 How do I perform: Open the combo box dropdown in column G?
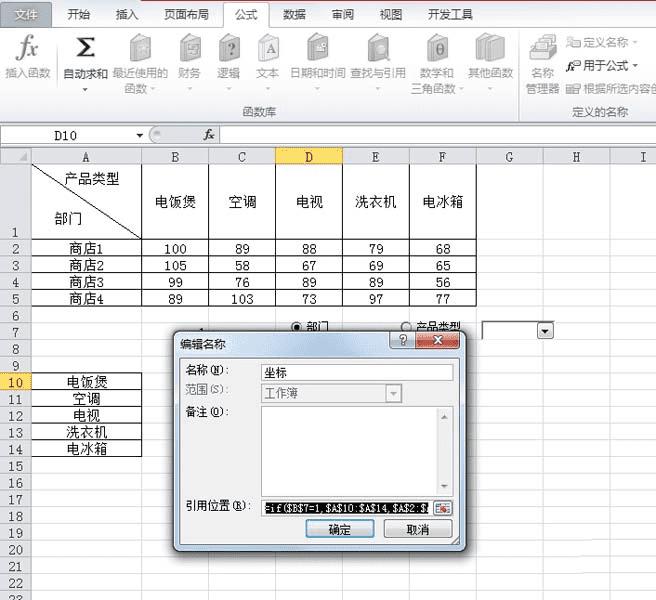545,331
